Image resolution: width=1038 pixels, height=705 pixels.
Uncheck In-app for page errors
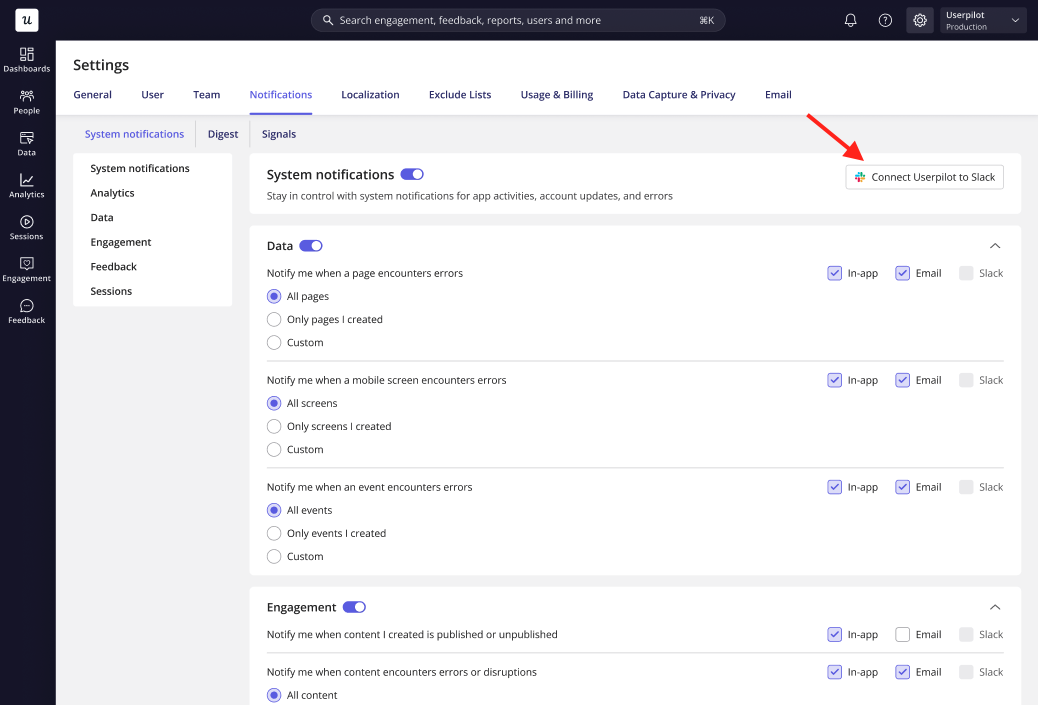(834, 273)
